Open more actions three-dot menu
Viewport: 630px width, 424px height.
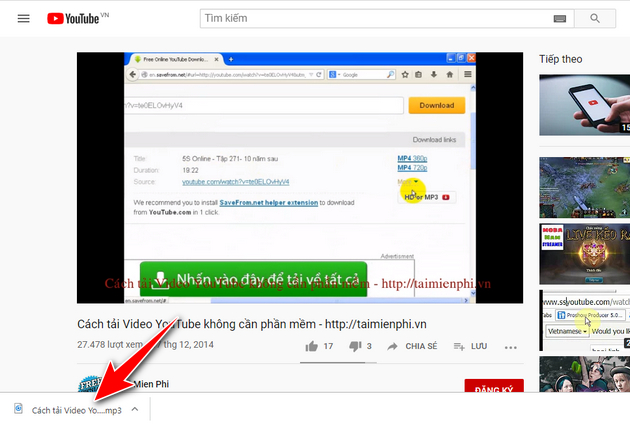(x=510, y=347)
